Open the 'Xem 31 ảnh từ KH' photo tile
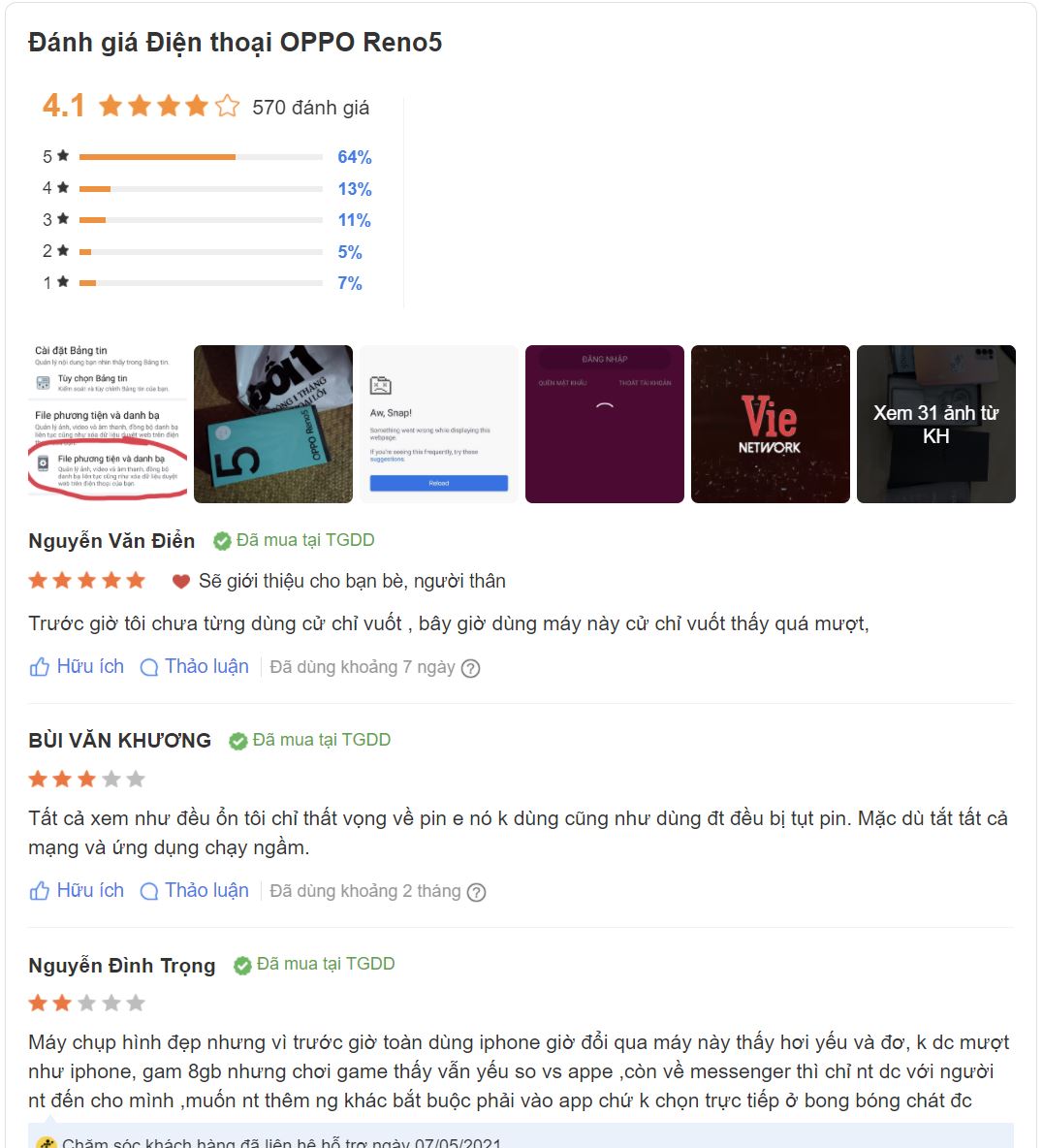The height and width of the screenshot is (1148, 1043). [x=936, y=424]
